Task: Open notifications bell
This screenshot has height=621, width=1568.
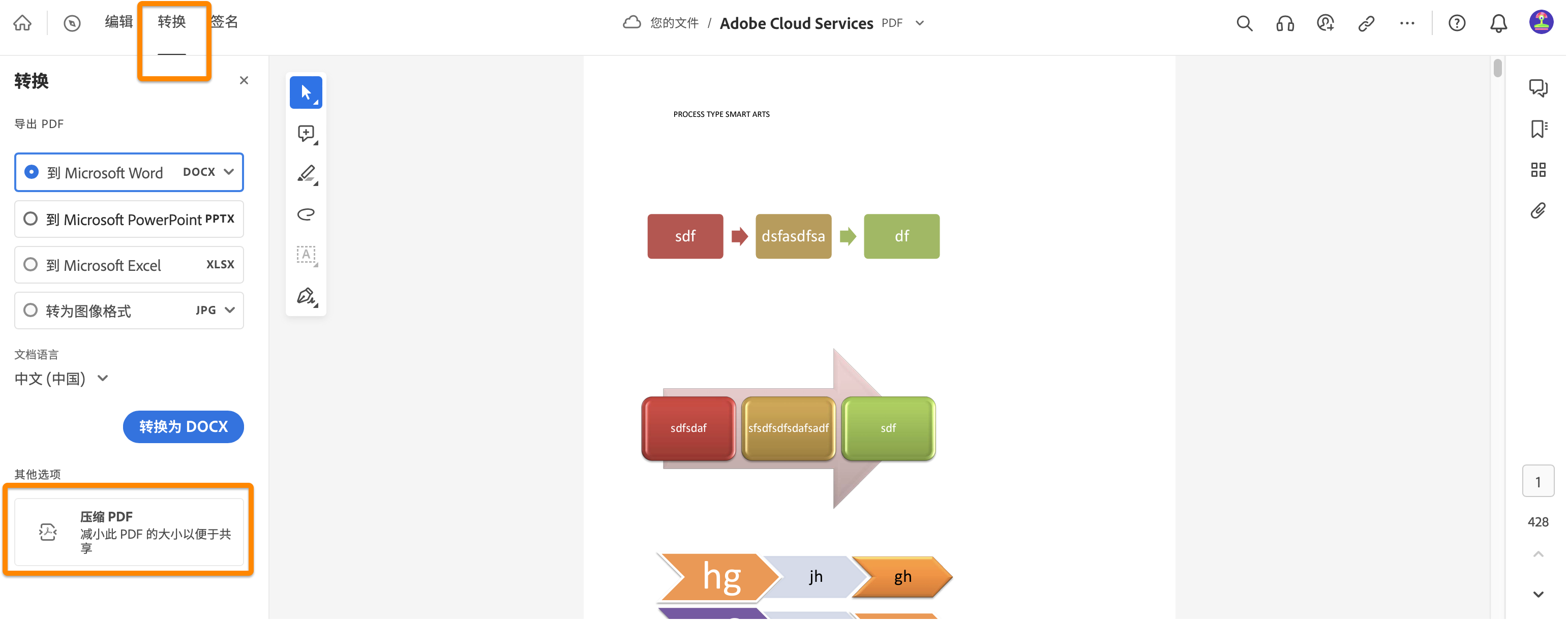Action: (1498, 22)
